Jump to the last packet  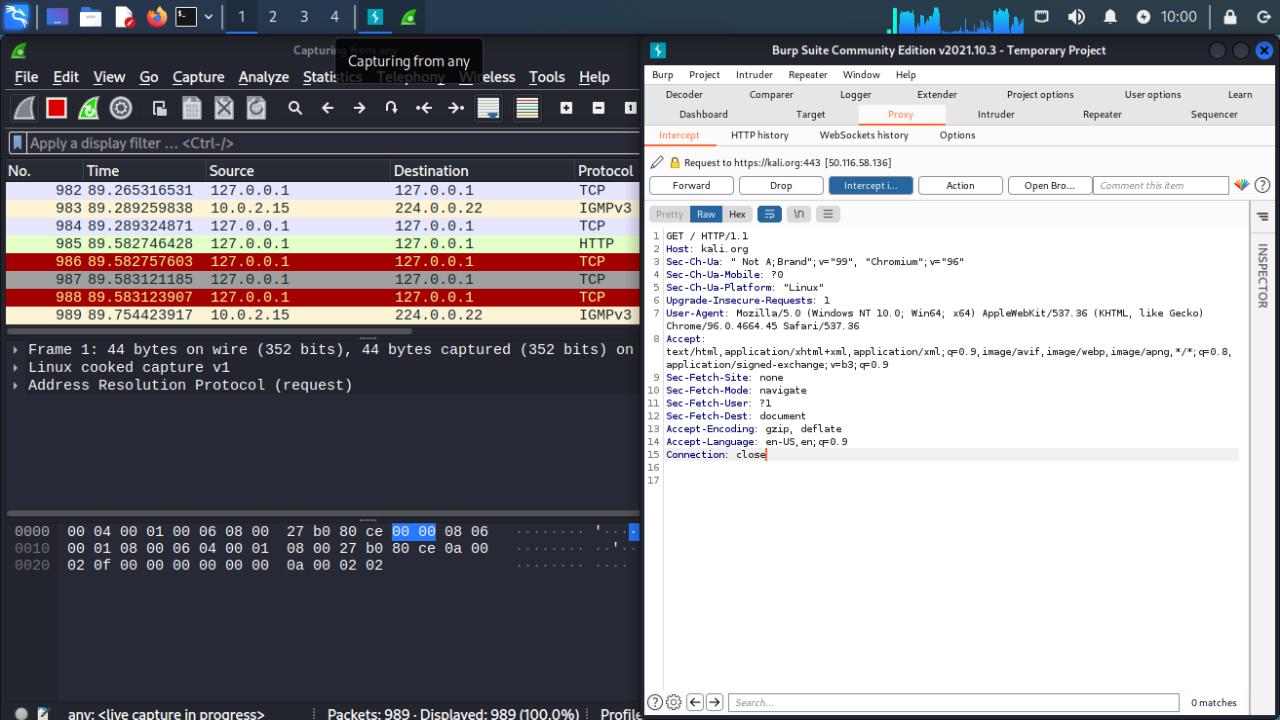pos(455,108)
